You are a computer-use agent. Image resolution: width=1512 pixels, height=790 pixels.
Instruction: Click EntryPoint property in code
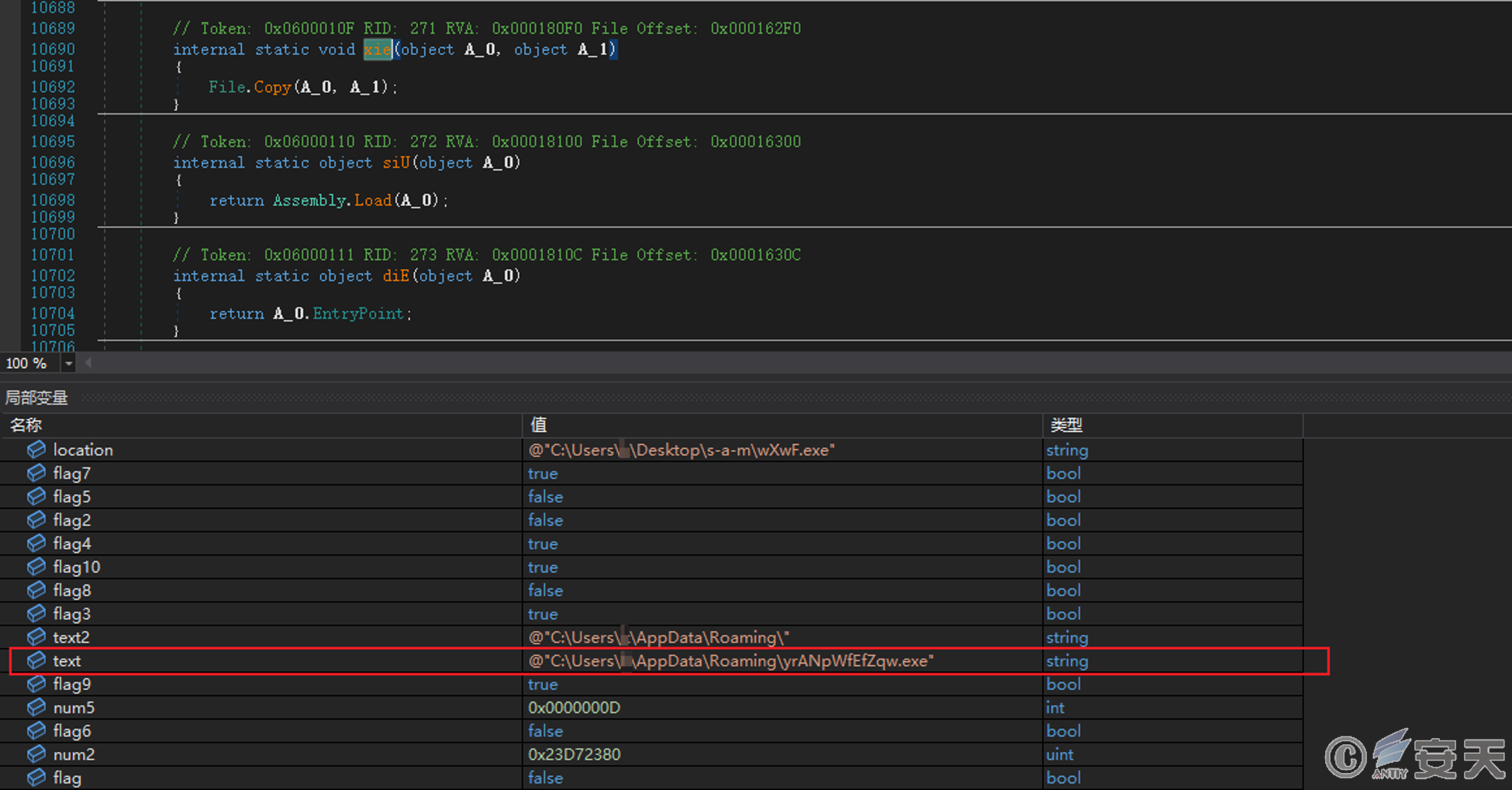point(358,313)
